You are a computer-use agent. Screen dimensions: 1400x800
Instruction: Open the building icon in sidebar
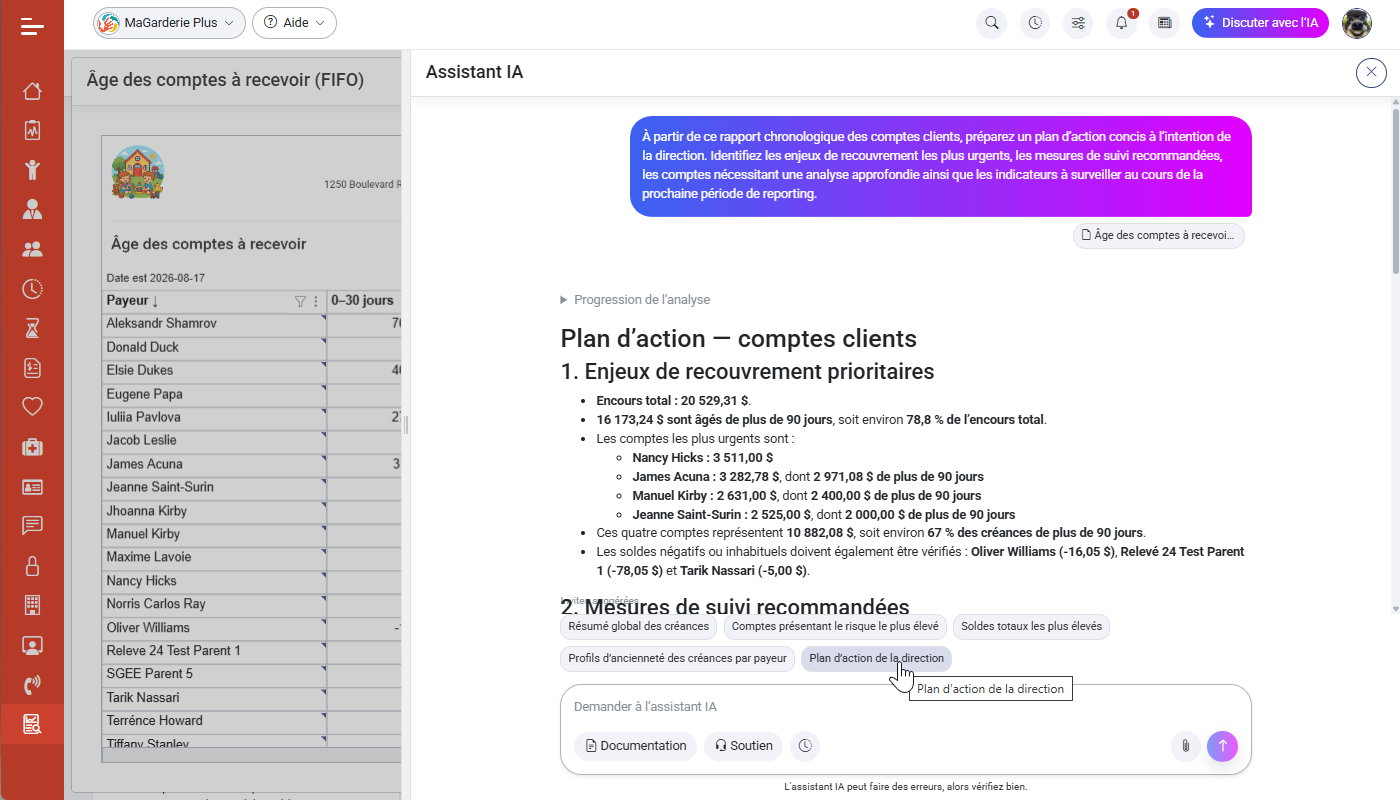(32, 604)
